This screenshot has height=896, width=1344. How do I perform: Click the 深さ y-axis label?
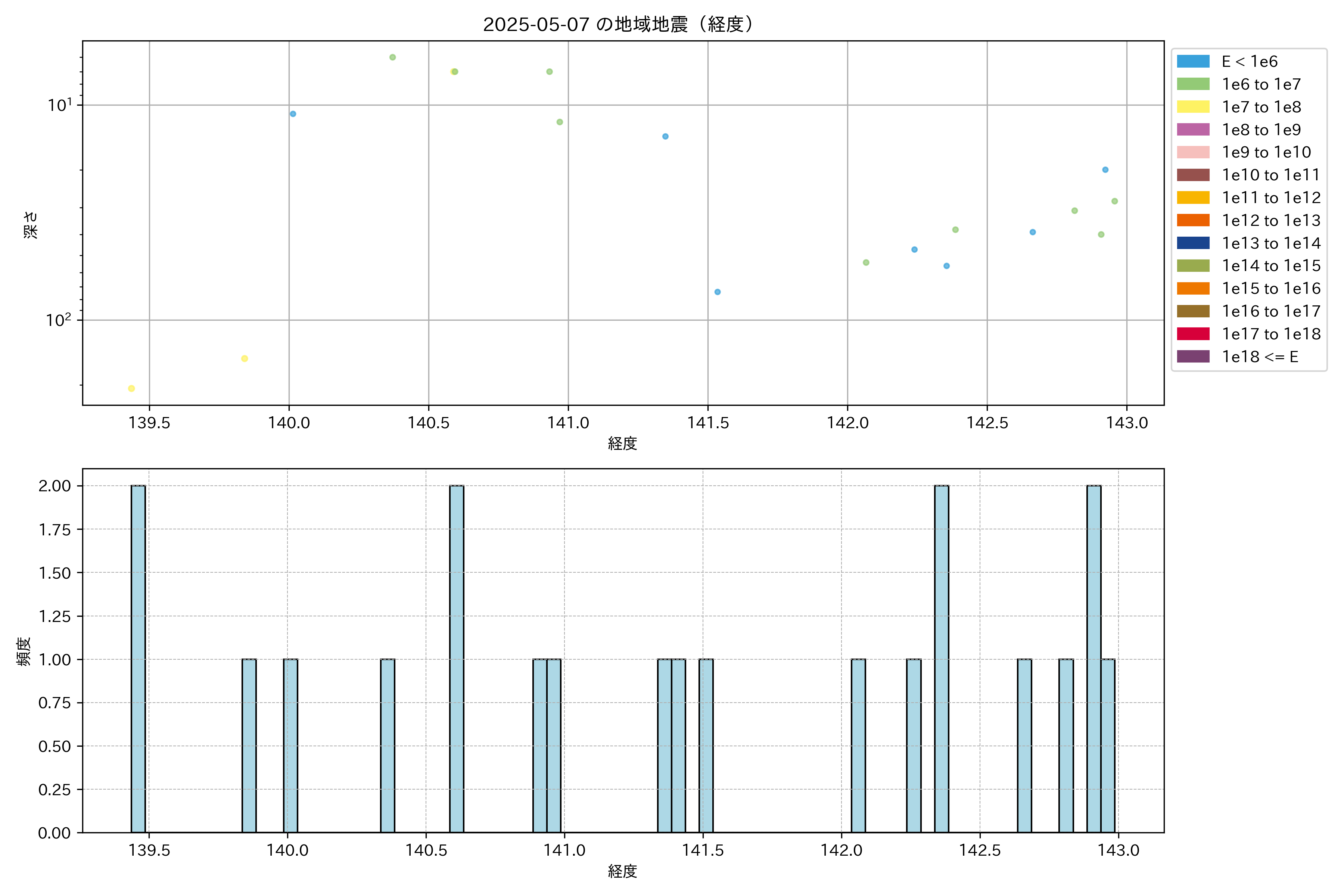point(31,225)
